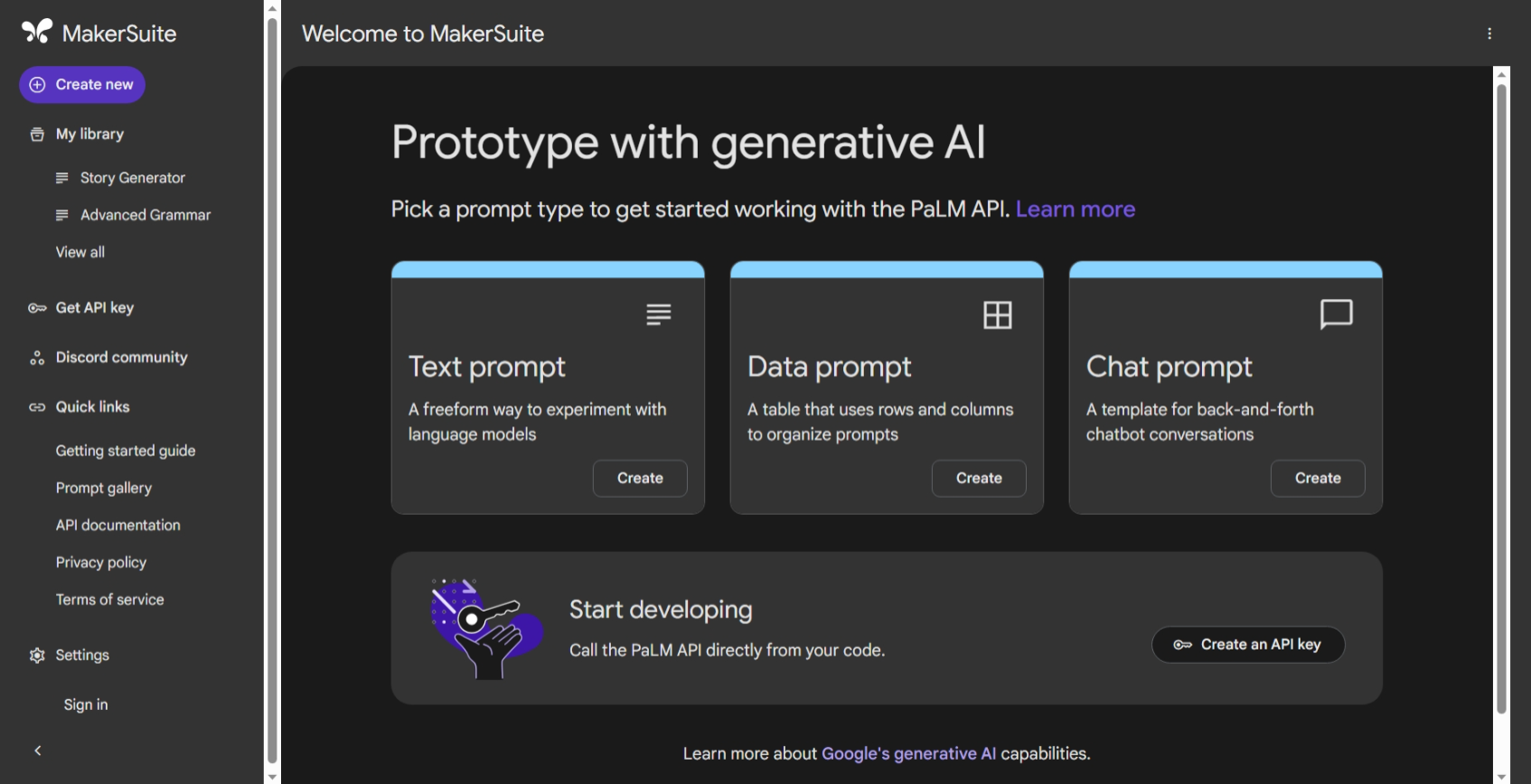This screenshot has height=784, width=1531.
Task: Click the hand holding key illustration
Action: [x=486, y=629]
